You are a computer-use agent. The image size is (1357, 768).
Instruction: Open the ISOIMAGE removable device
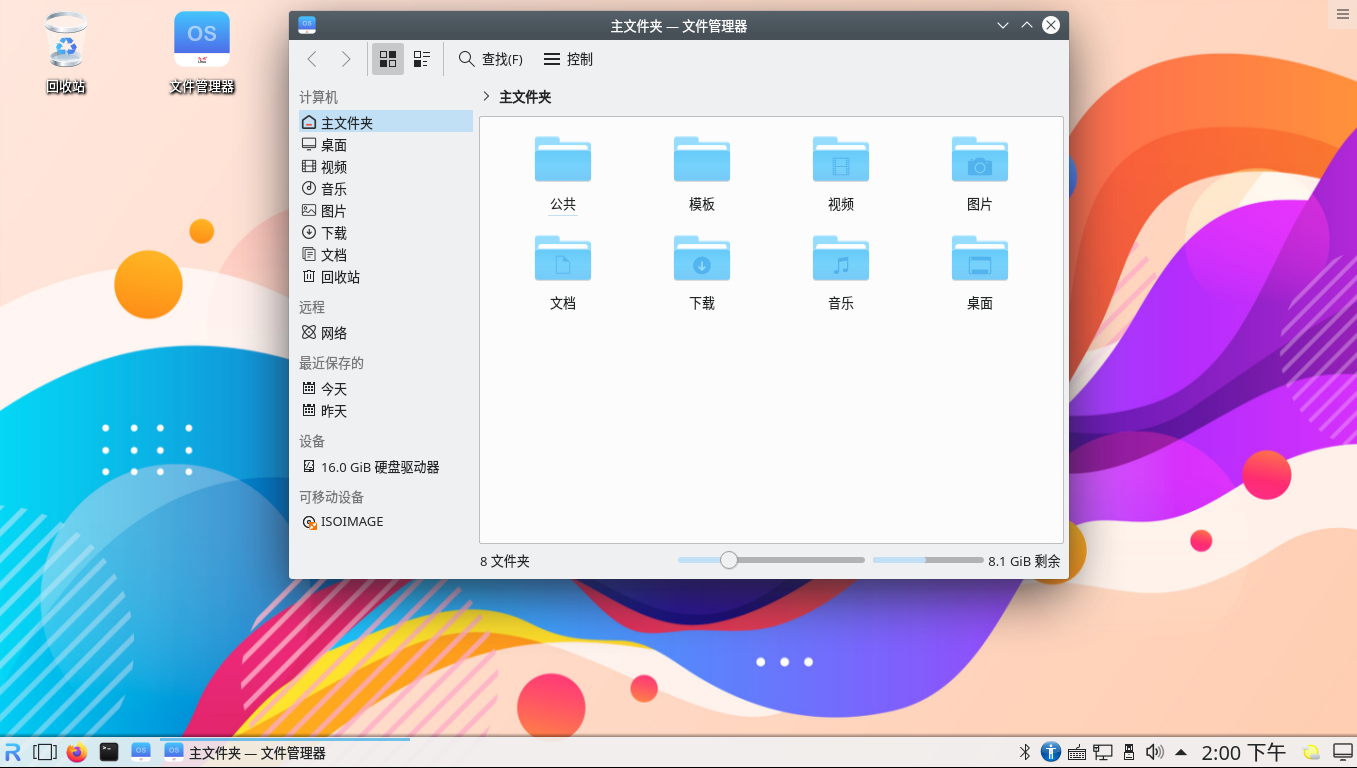386,522
